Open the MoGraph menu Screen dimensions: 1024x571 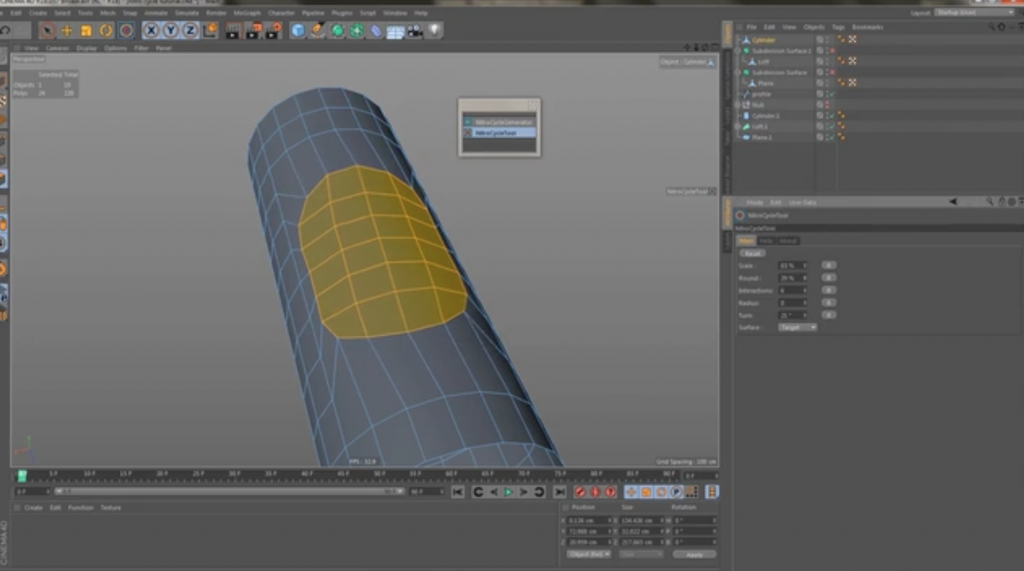(x=246, y=13)
